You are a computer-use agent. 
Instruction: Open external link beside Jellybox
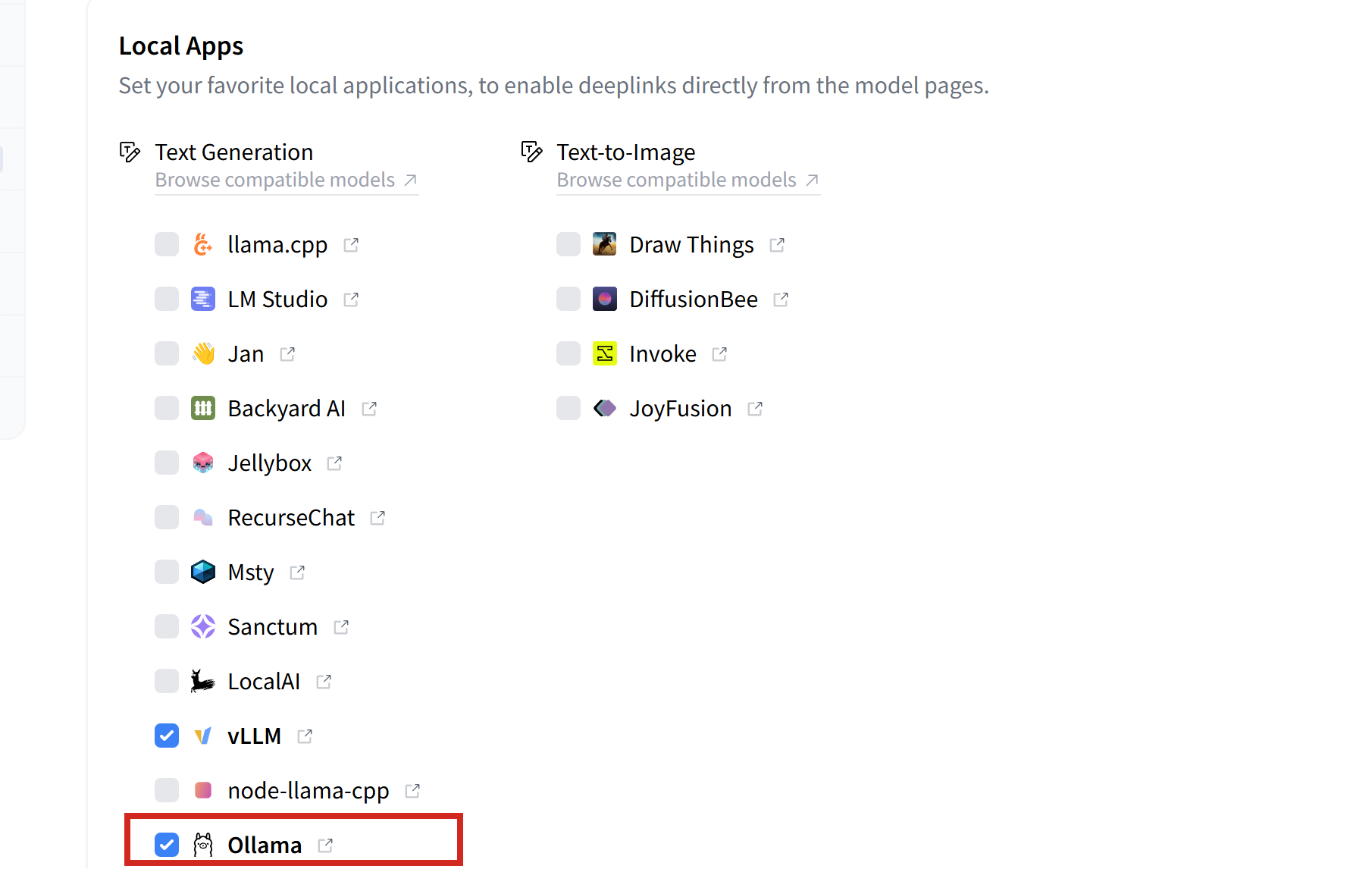click(x=334, y=463)
